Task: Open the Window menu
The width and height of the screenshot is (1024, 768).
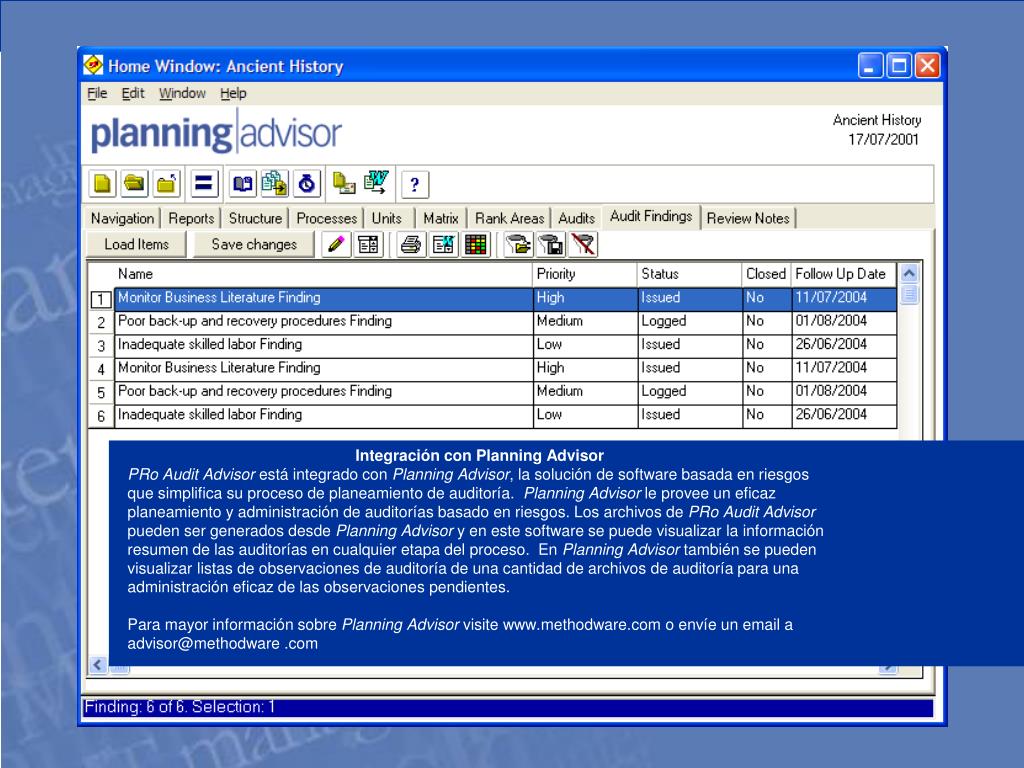Action: click(x=182, y=93)
